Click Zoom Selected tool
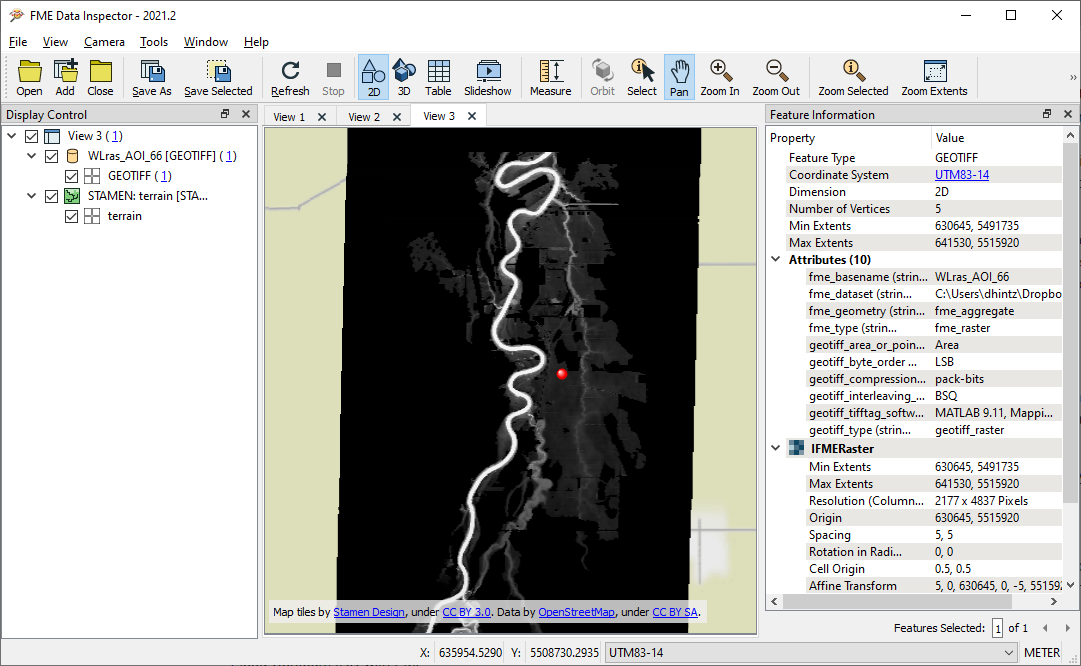 [x=853, y=77]
